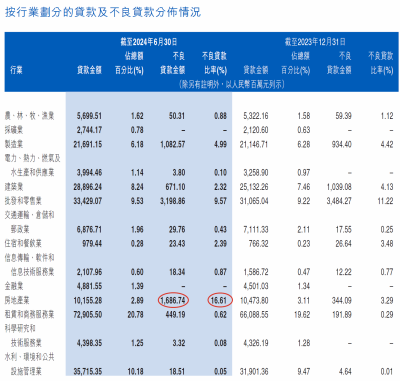Screen dimensions: 400x381
Task: Click the 批發和零售業 row label
Action: point(23,201)
